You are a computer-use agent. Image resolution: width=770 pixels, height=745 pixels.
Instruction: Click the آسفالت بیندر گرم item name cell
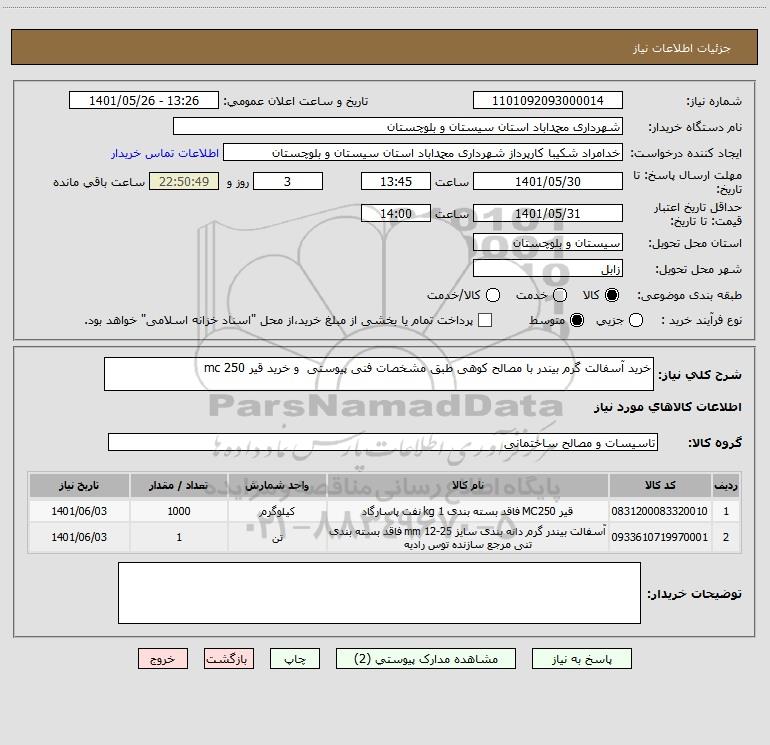pyautogui.click(x=468, y=538)
